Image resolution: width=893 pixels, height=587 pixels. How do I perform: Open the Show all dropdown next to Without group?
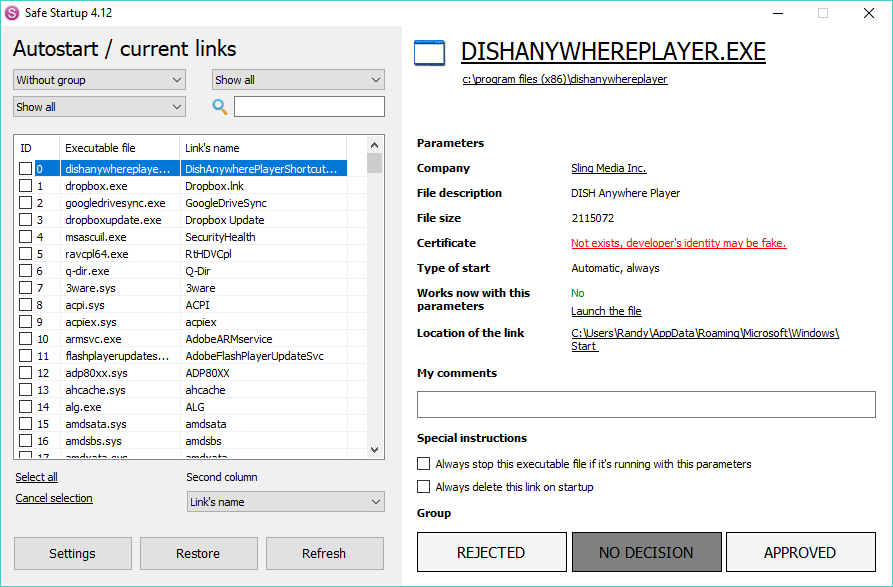pyautogui.click(x=298, y=80)
